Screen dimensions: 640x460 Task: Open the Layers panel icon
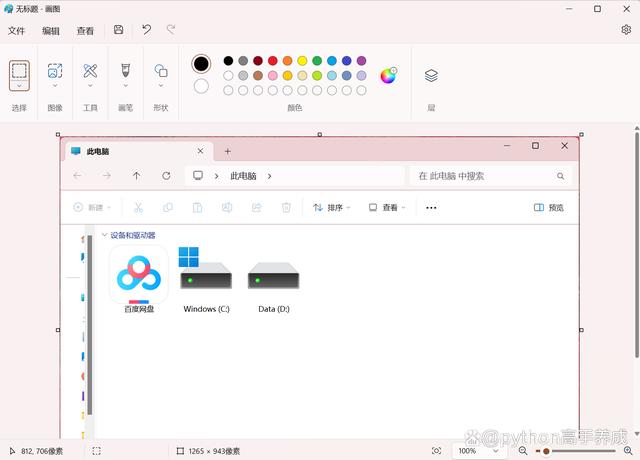pos(431,76)
